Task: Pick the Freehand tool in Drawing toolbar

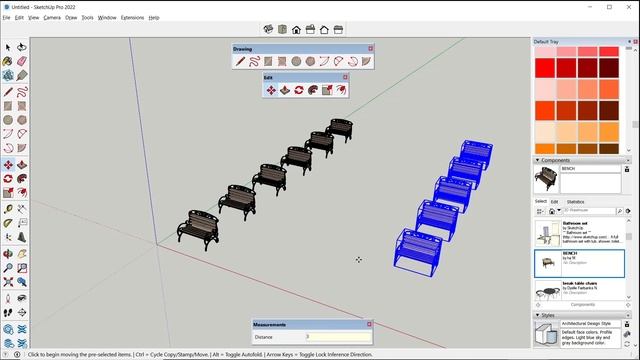Action: [254, 62]
